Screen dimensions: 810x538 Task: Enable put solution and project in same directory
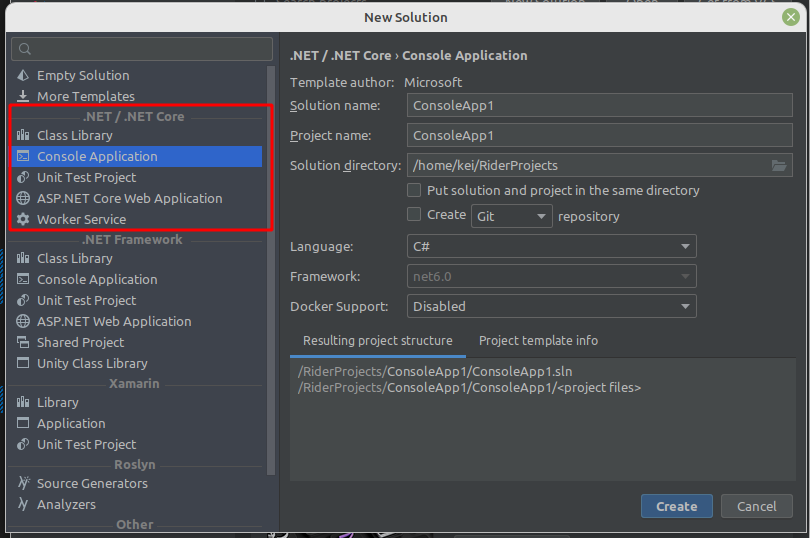tap(414, 190)
